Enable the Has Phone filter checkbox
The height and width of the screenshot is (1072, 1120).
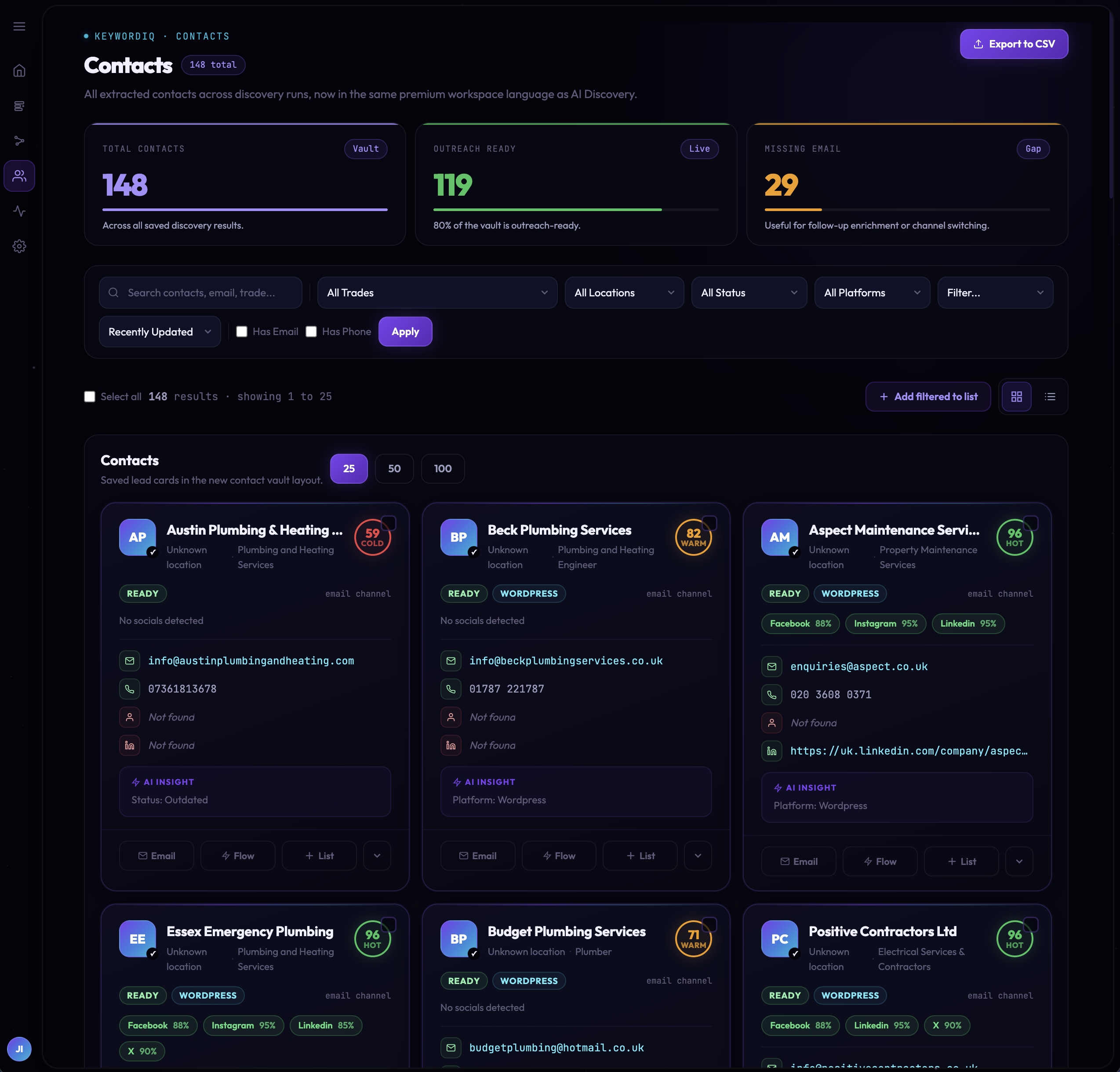(311, 332)
